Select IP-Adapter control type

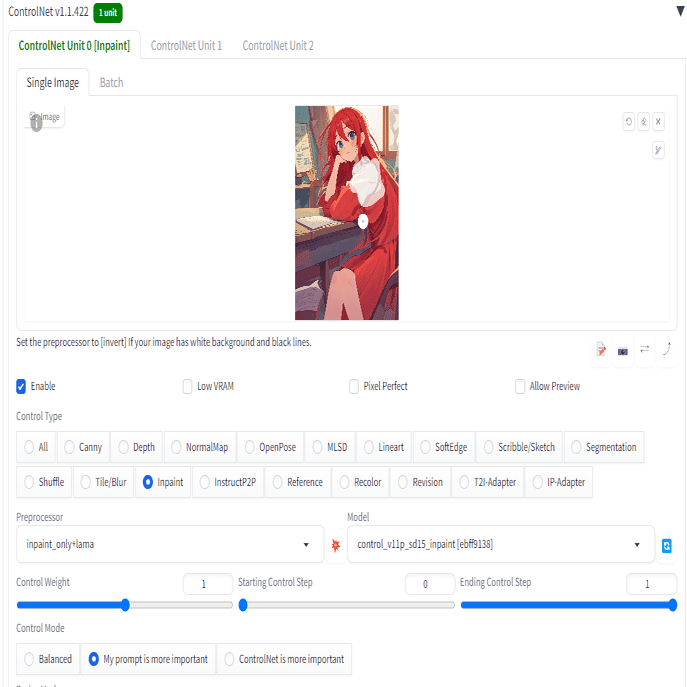tap(559, 482)
